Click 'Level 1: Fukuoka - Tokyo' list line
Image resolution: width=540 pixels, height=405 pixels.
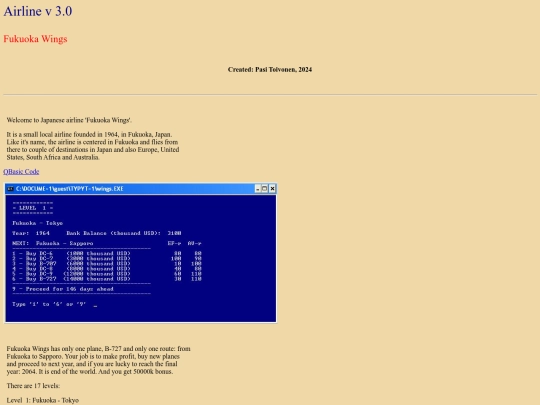[43, 400]
